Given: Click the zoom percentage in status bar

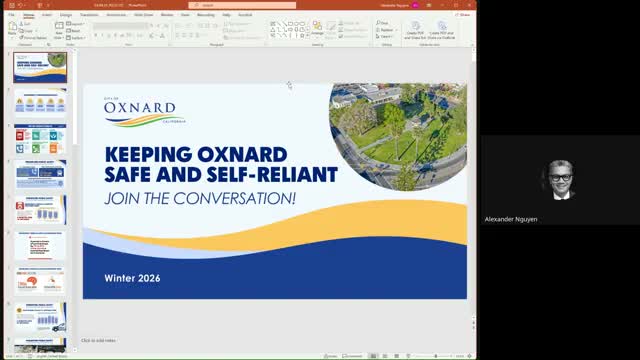Looking at the screenshot, I should click(460, 356).
